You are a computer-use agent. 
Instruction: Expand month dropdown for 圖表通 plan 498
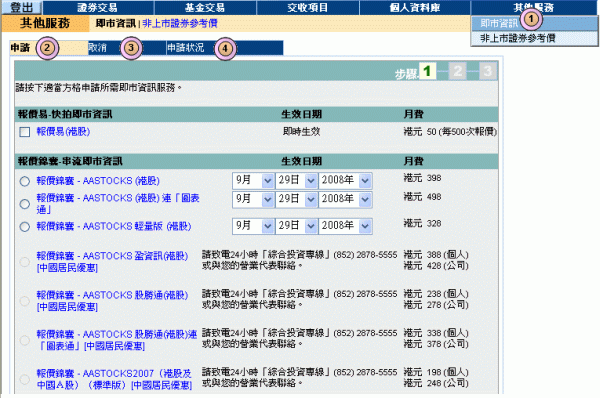pyautogui.click(x=253, y=199)
